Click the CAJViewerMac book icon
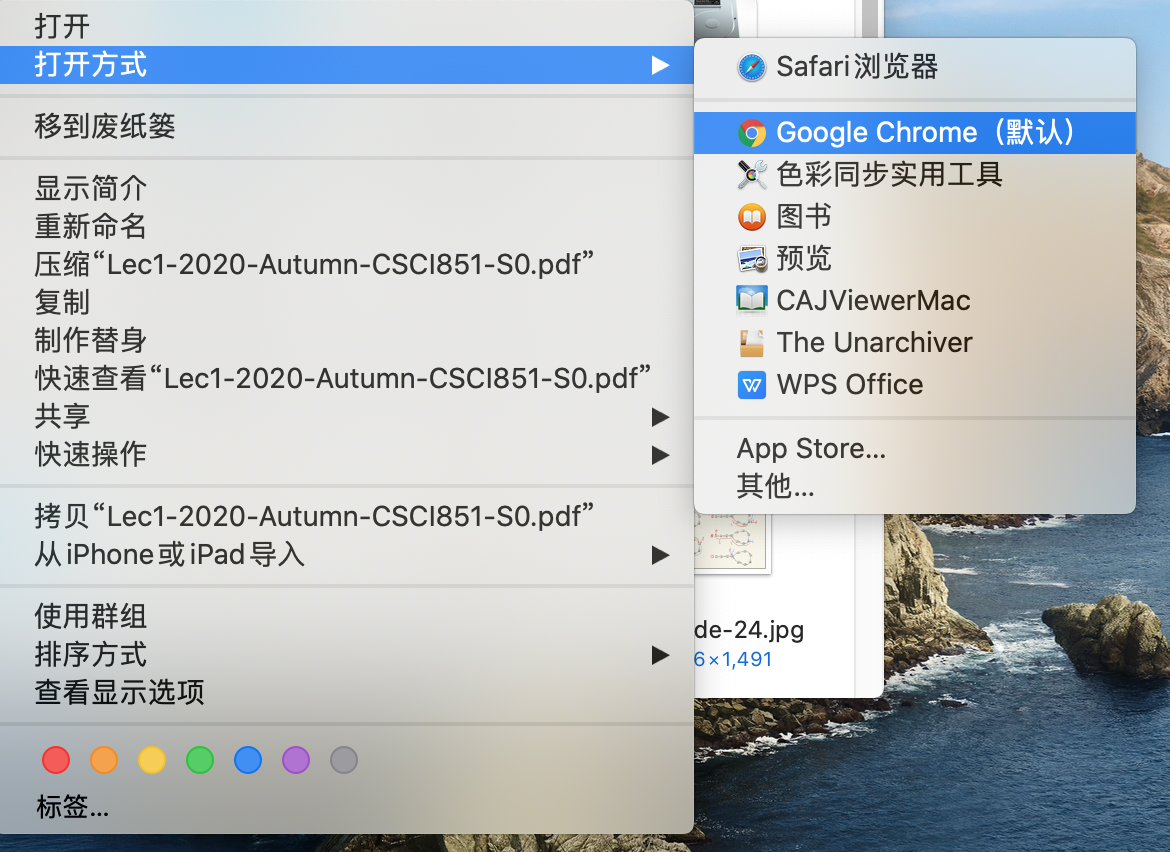1170x852 pixels. (x=751, y=300)
